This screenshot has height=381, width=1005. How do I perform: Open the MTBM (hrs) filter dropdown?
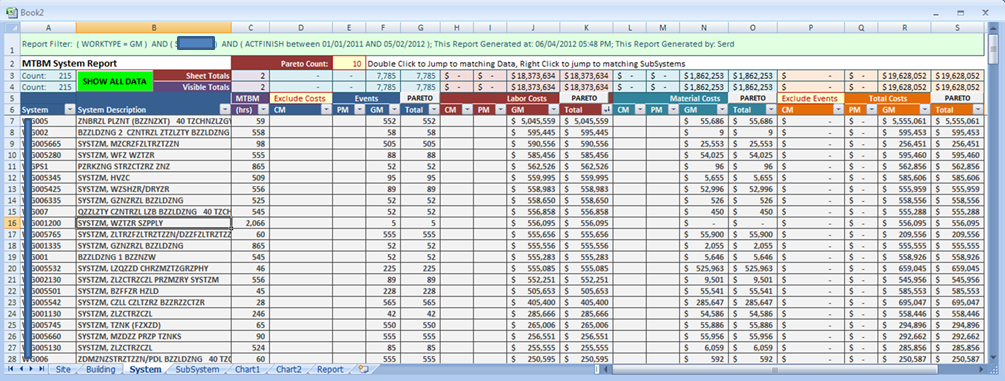[x=263, y=110]
